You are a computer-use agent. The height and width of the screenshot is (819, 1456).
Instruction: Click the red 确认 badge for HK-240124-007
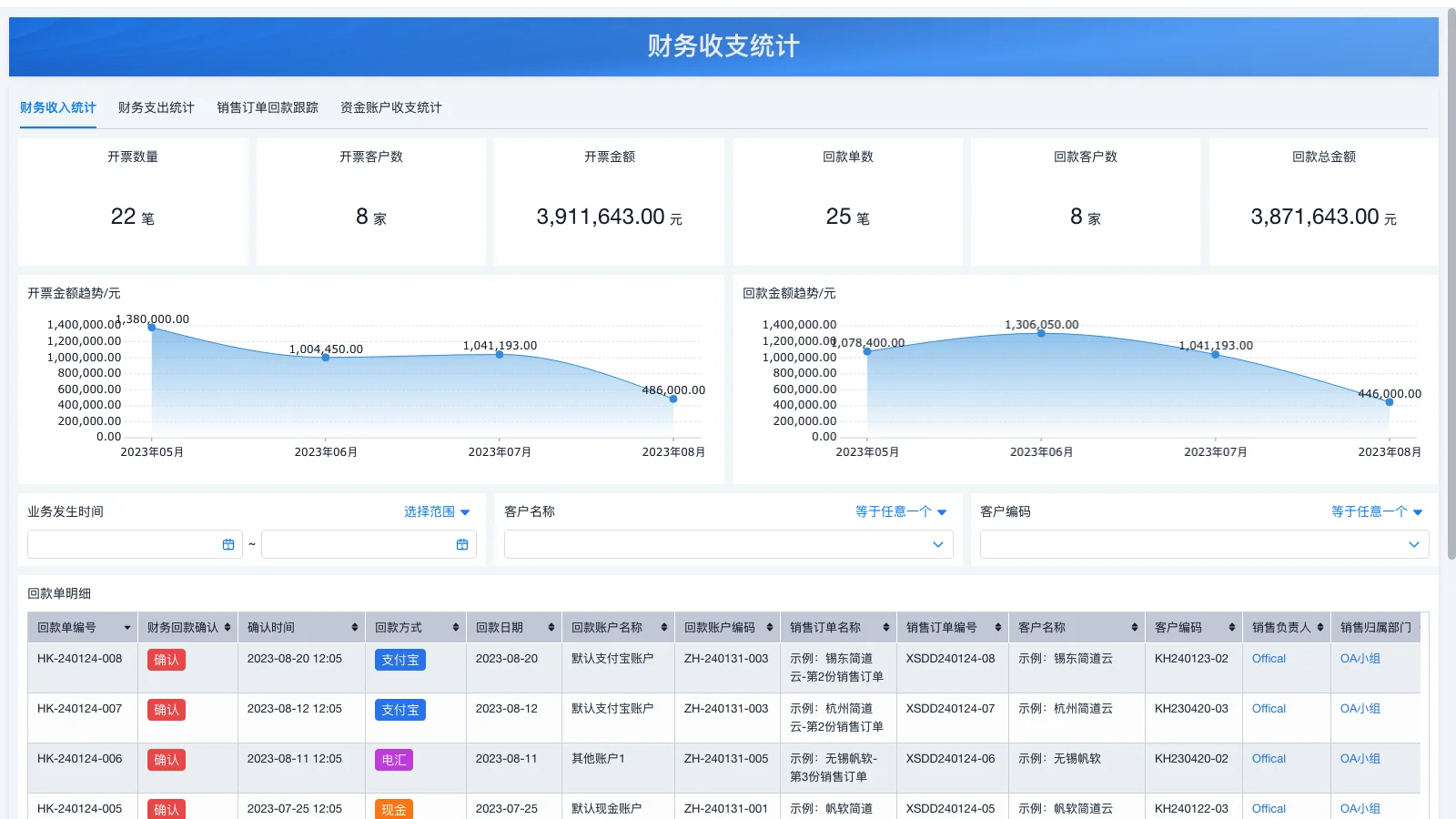pyautogui.click(x=166, y=710)
